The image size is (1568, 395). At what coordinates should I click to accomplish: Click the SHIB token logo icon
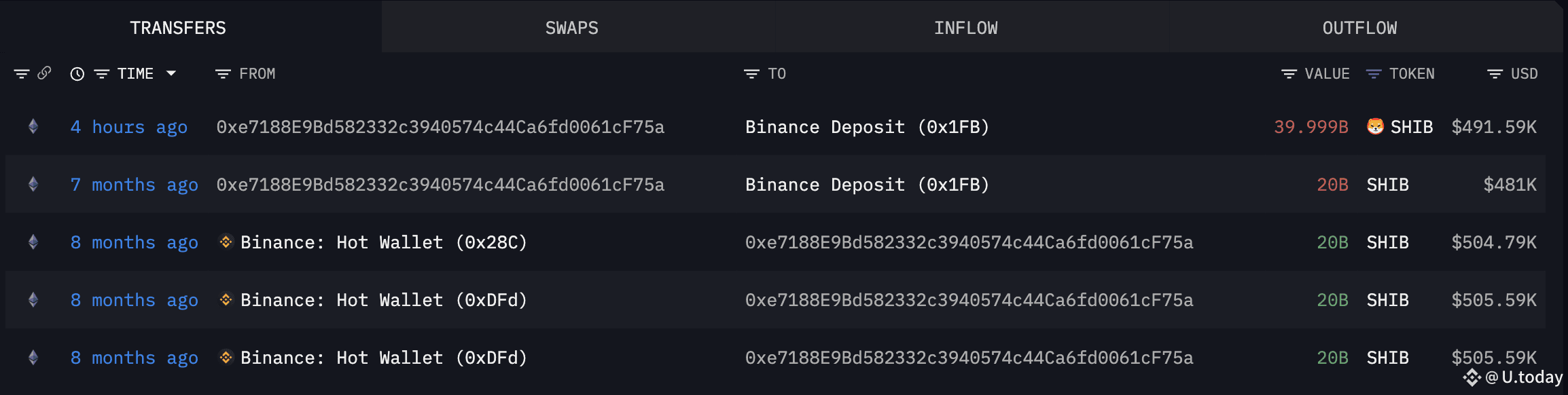(x=1375, y=126)
